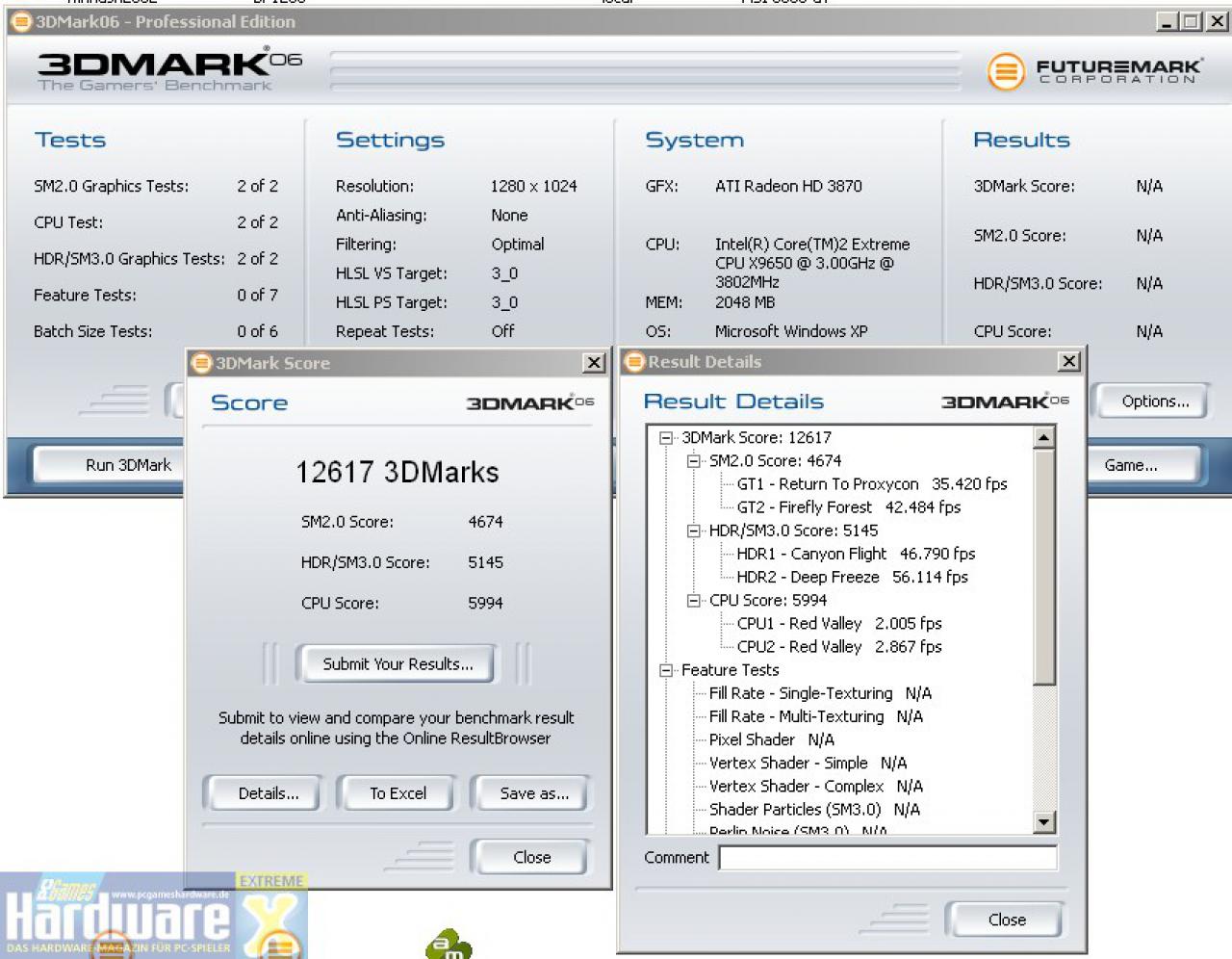Click the result tree scrollbar down arrow
Image resolution: width=1232 pixels, height=959 pixels.
1044,821
